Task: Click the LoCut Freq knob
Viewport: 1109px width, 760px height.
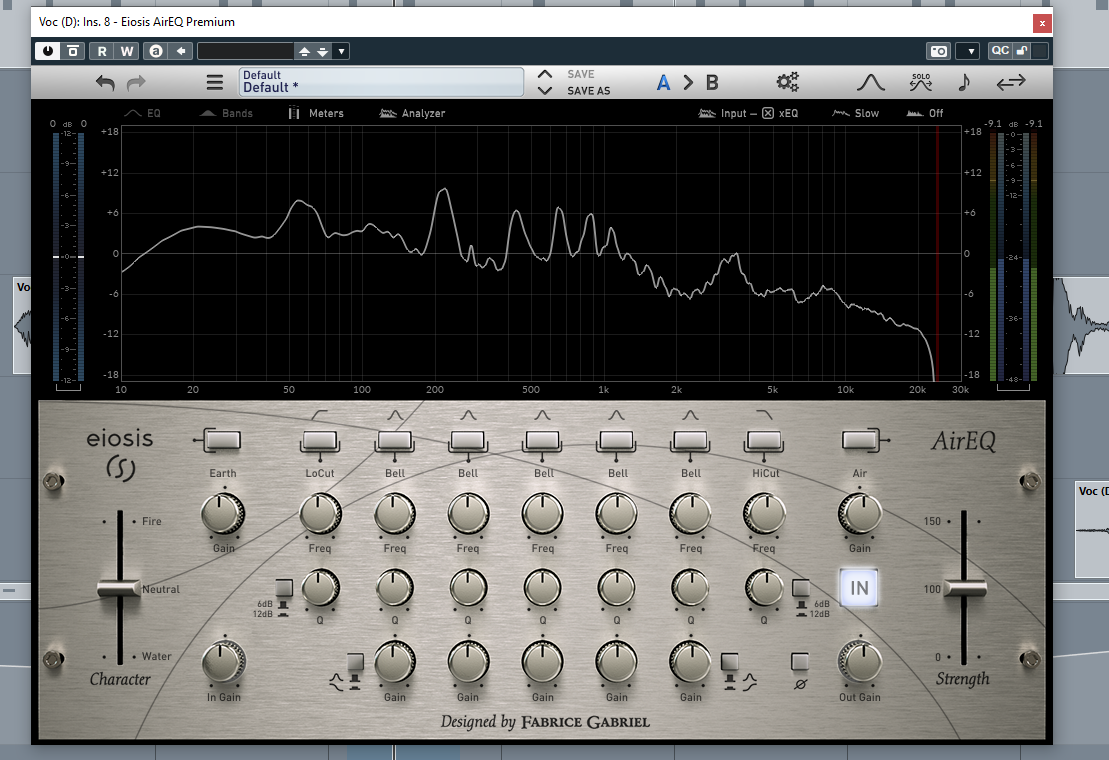Action: (x=320, y=514)
